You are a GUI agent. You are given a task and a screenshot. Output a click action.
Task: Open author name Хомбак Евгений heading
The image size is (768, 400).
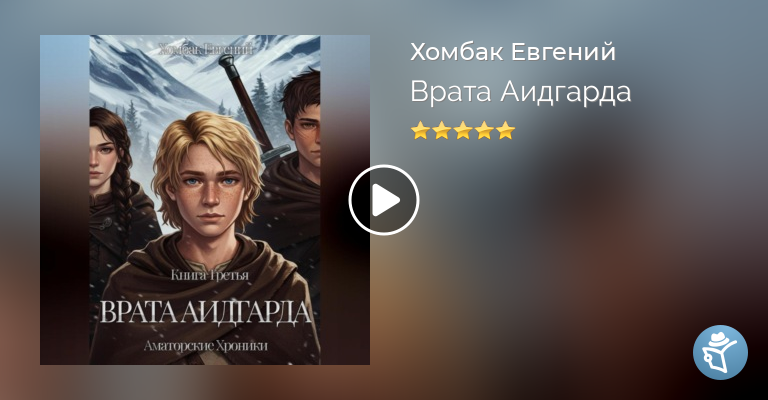[512, 51]
